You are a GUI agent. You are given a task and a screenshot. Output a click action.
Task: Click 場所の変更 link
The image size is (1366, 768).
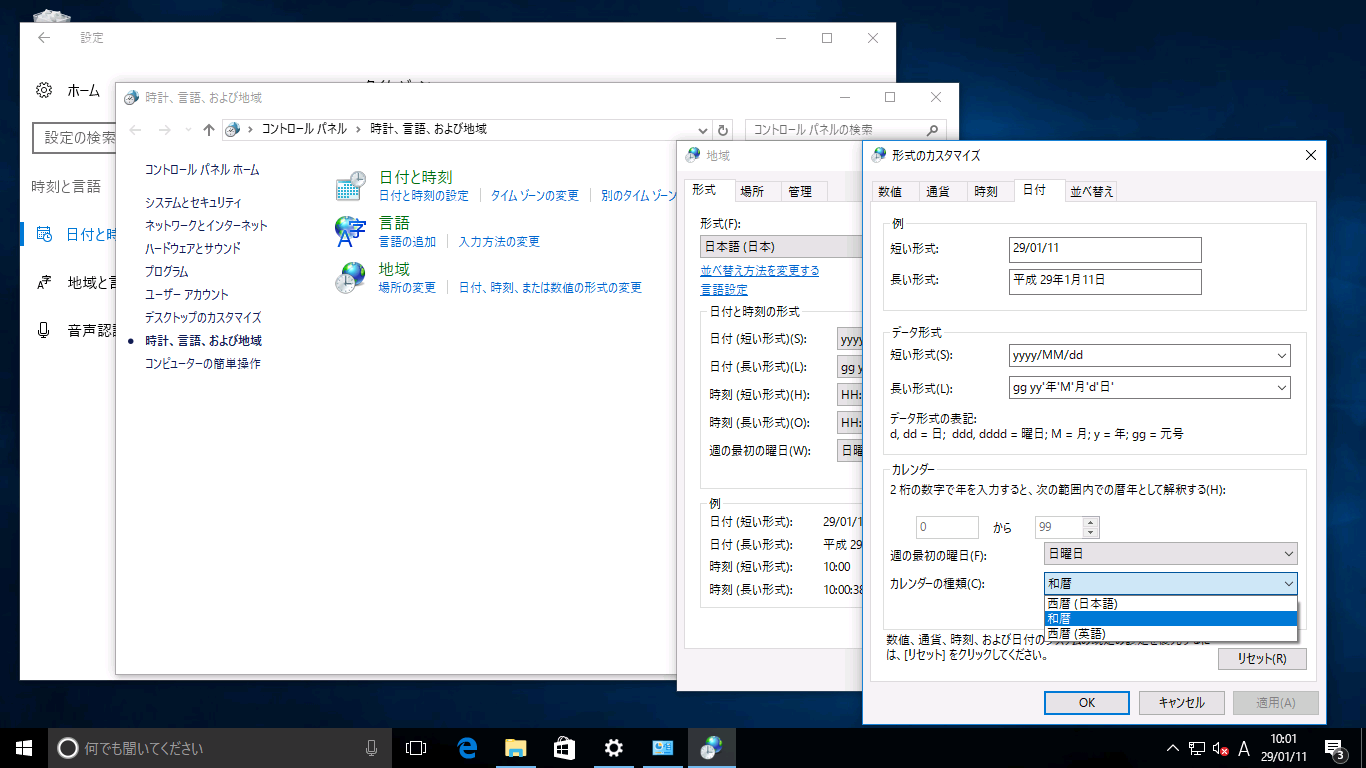(408, 288)
